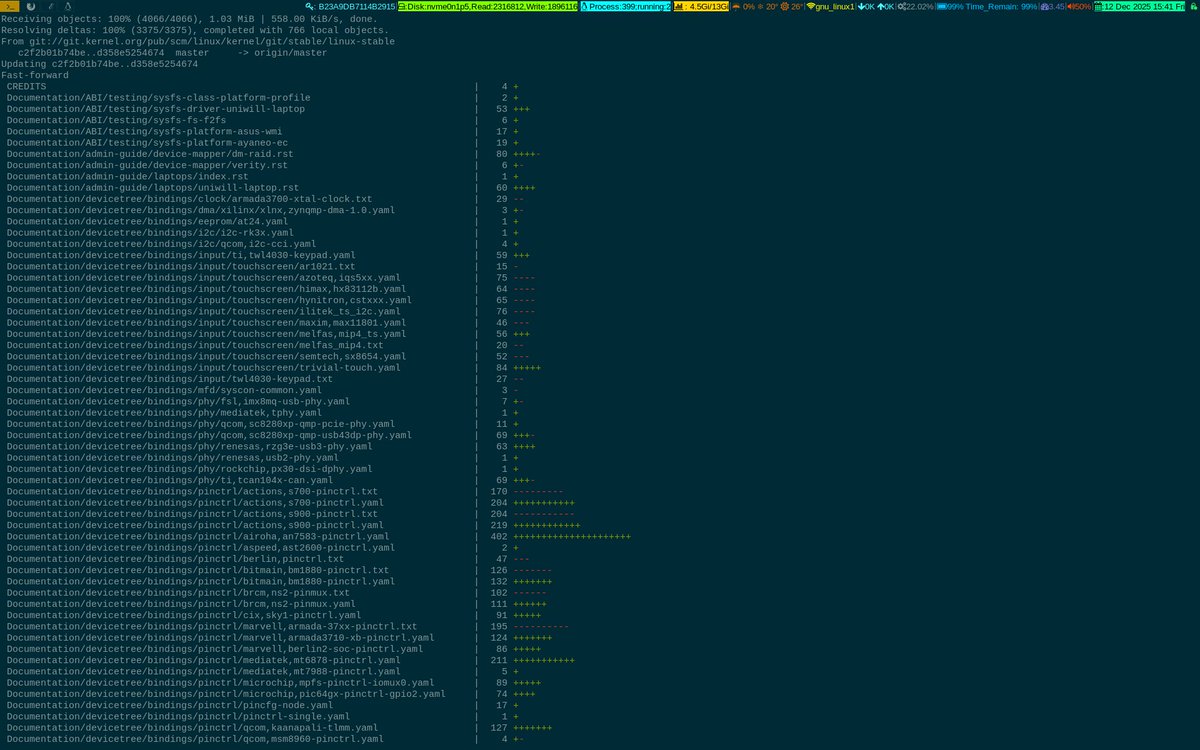The height and width of the screenshot is (750, 1200).
Task: Click the 'Updating c2f2b01b74be..d358e5254674' line
Action: click(100, 64)
